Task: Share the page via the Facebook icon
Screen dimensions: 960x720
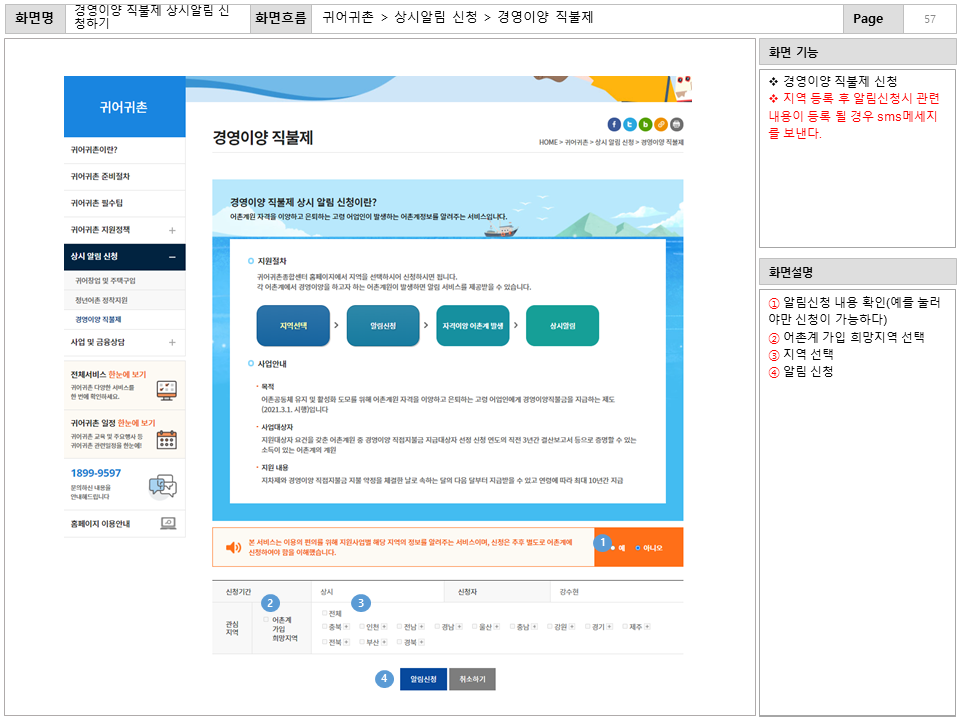Action: point(614,124)
